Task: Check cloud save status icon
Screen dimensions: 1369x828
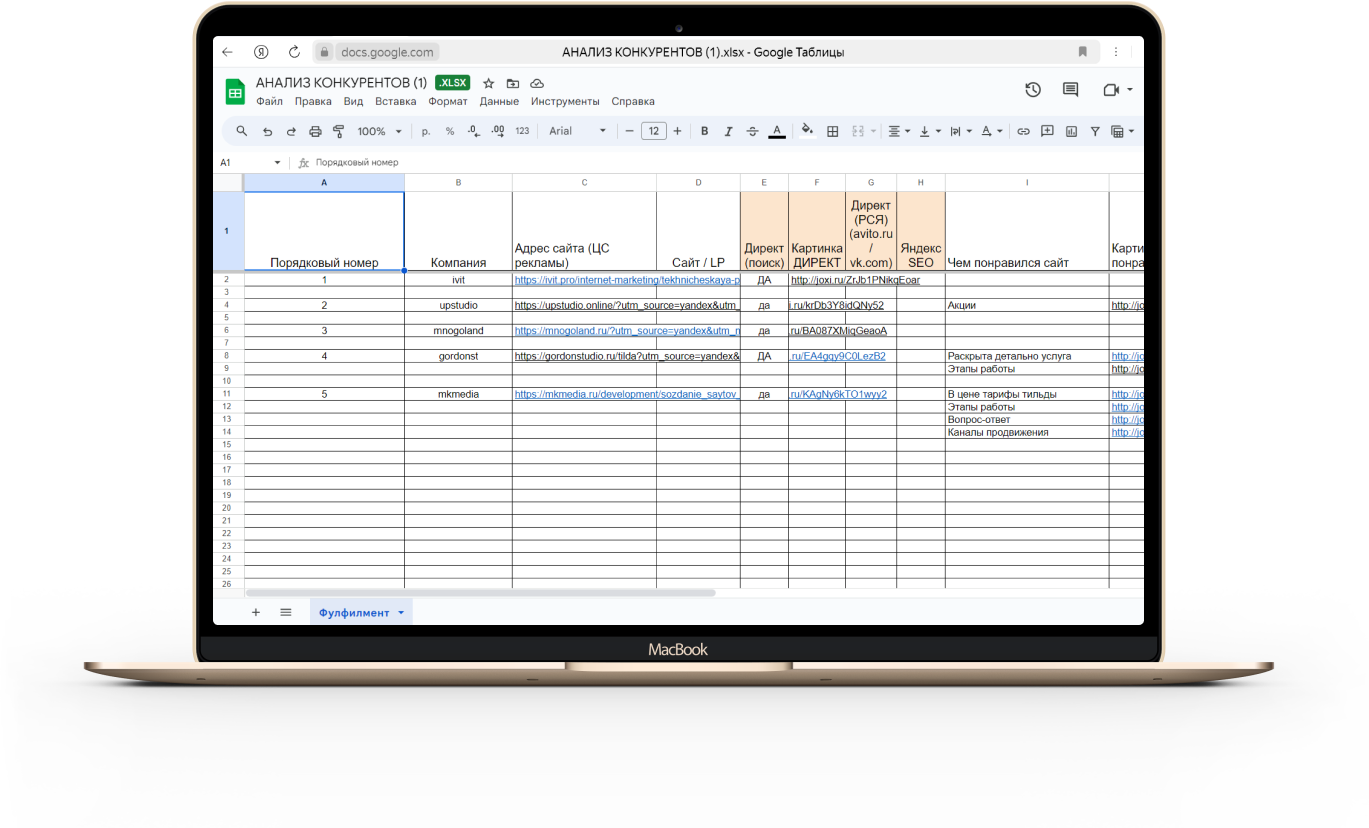Action: click(x=537, y=84)
